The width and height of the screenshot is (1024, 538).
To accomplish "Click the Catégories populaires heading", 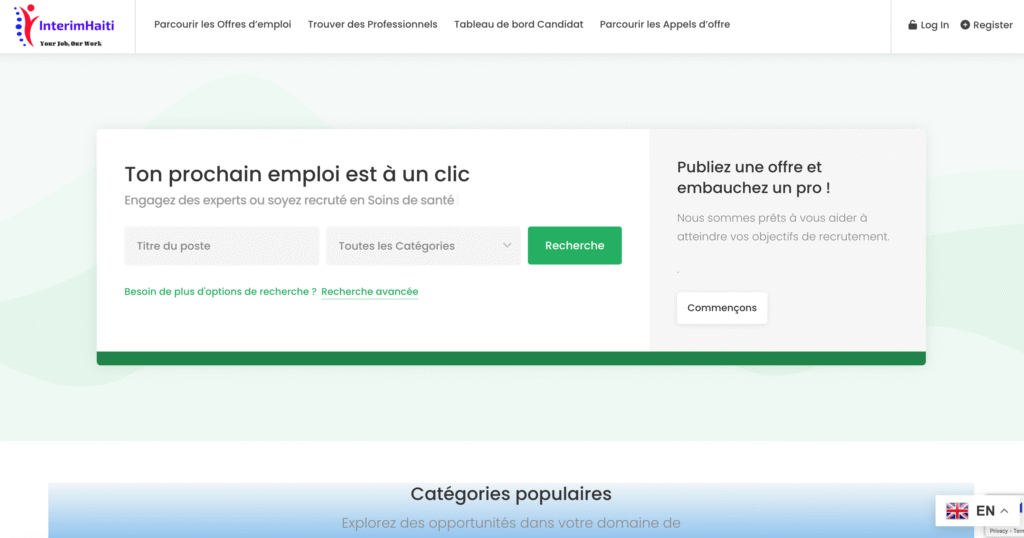I will 511,494.
